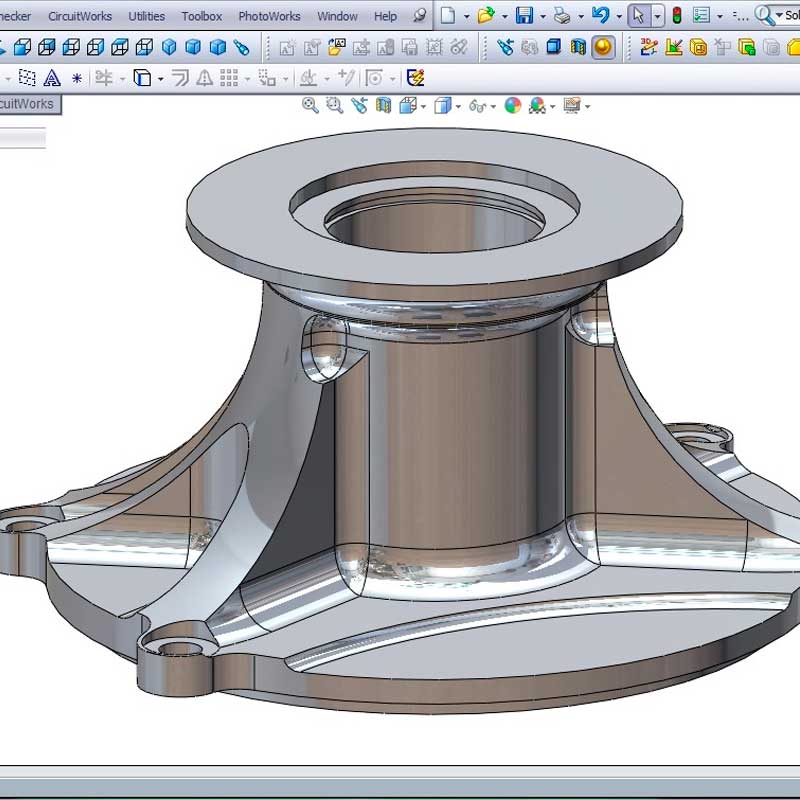This screenshot has height=800, width=800.
Task: Open the Hide/Show Items glasses dropdown
Action: pos(482,105)
